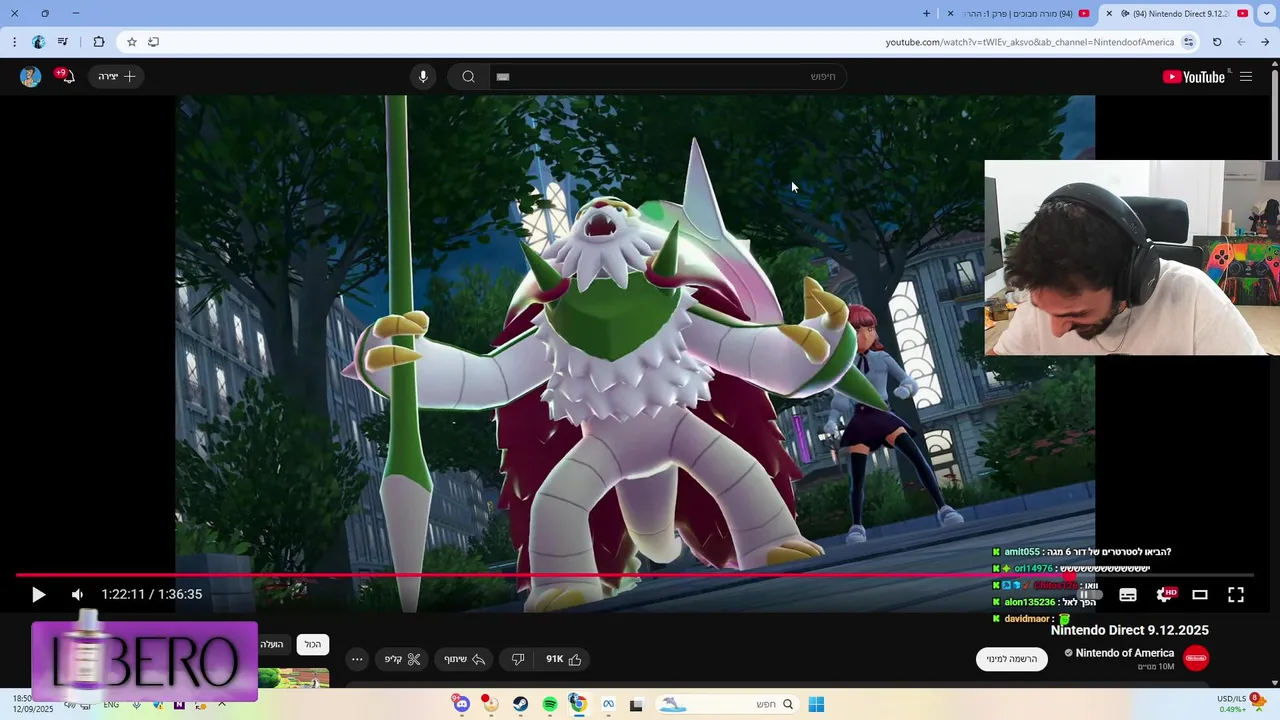Open site information icon in address bar

point(1189,42)
